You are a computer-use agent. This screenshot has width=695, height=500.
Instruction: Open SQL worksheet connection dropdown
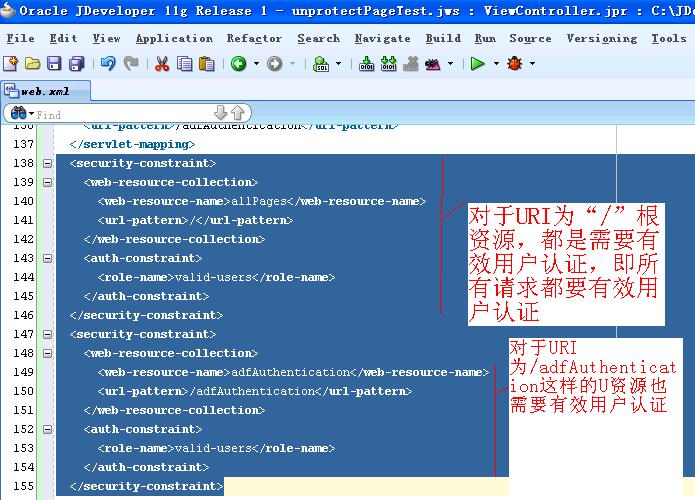click(339, 64)
